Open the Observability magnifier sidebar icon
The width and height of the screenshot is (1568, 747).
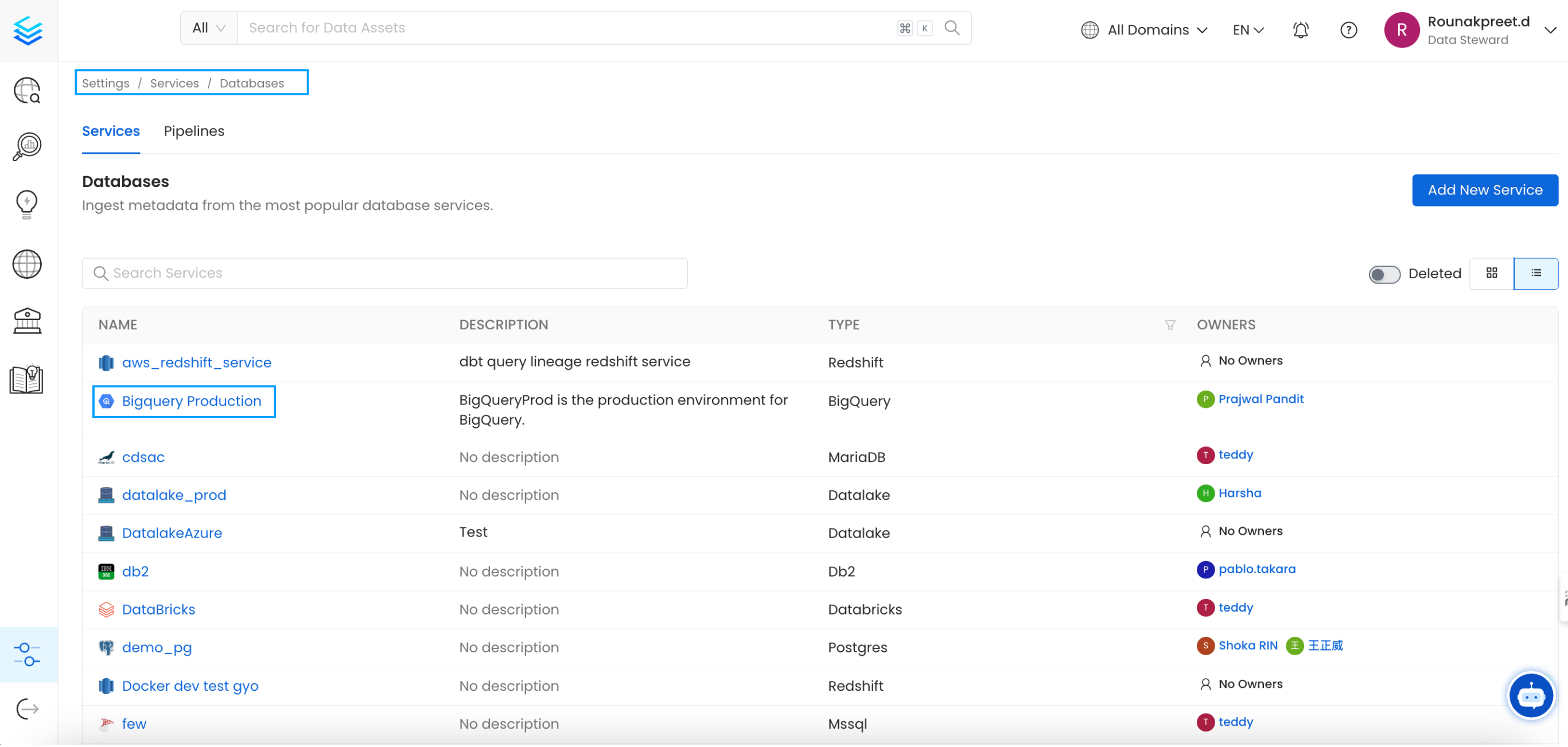tap(28, 147)
